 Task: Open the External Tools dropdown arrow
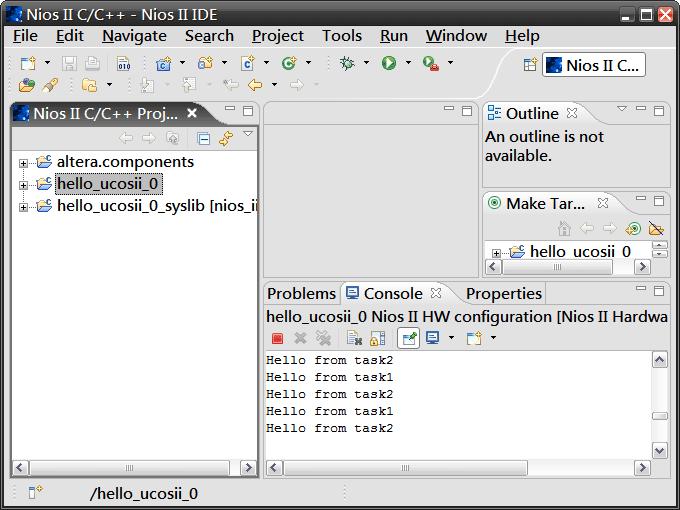pyautogui.click(x=450, y=63)
